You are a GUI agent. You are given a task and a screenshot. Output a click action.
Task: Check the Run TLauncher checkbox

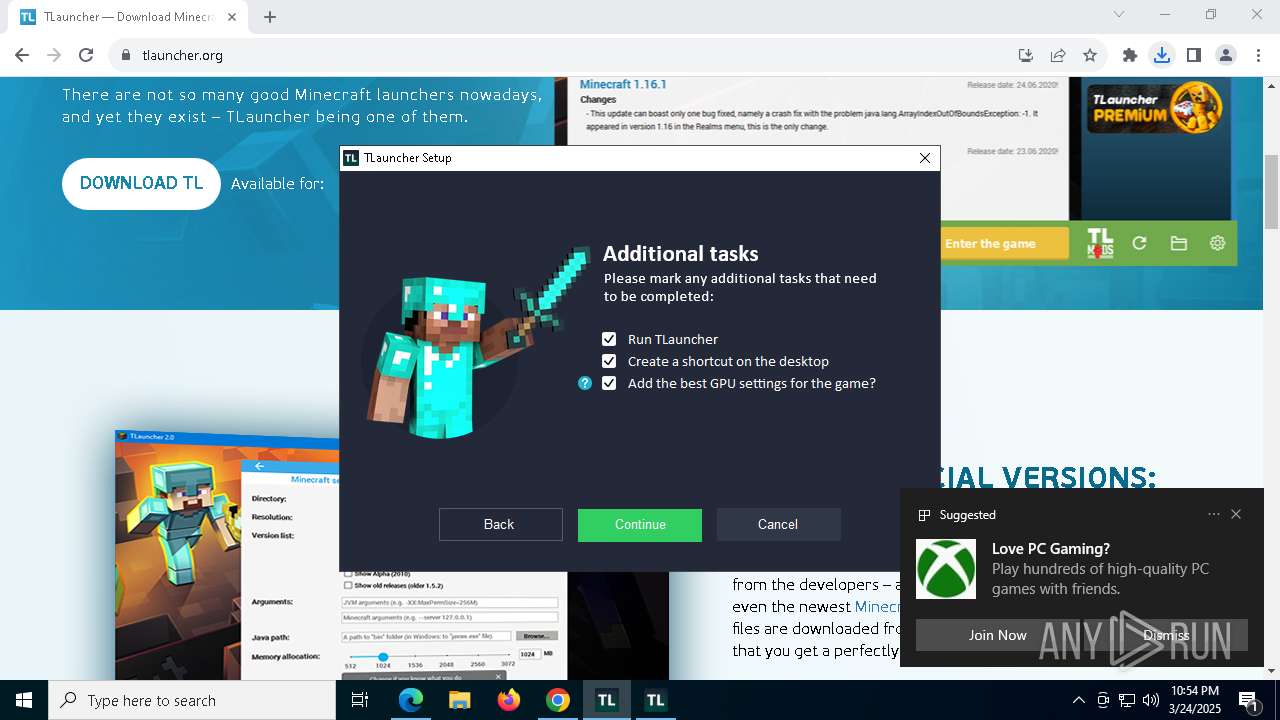(x=609, y=339)
